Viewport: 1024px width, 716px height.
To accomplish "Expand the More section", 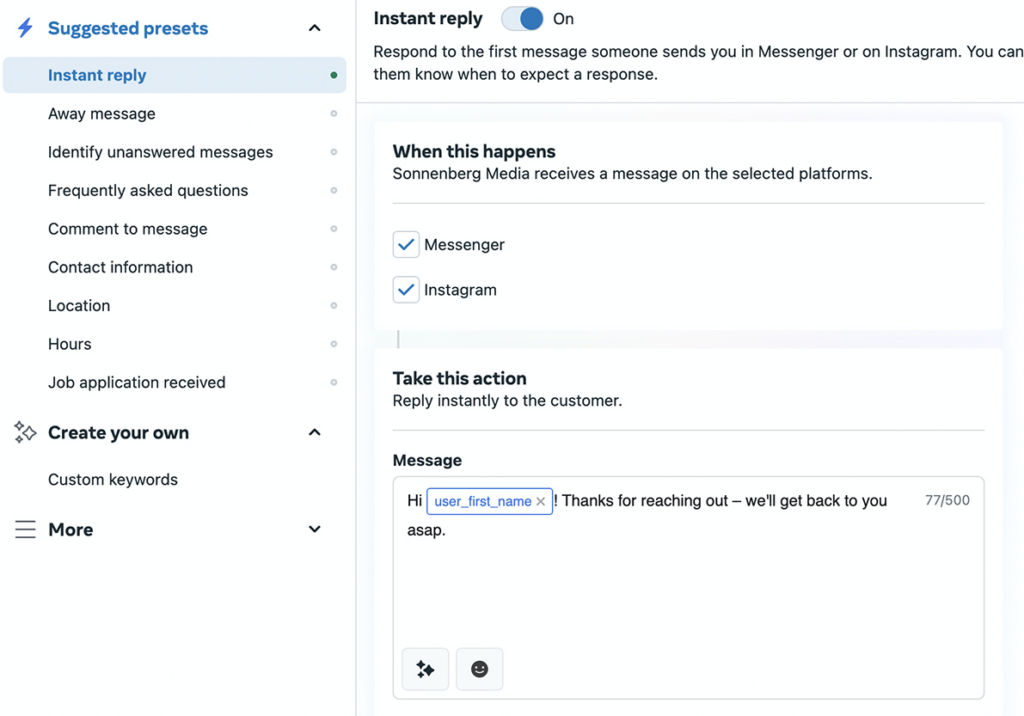I will (314, 529).
